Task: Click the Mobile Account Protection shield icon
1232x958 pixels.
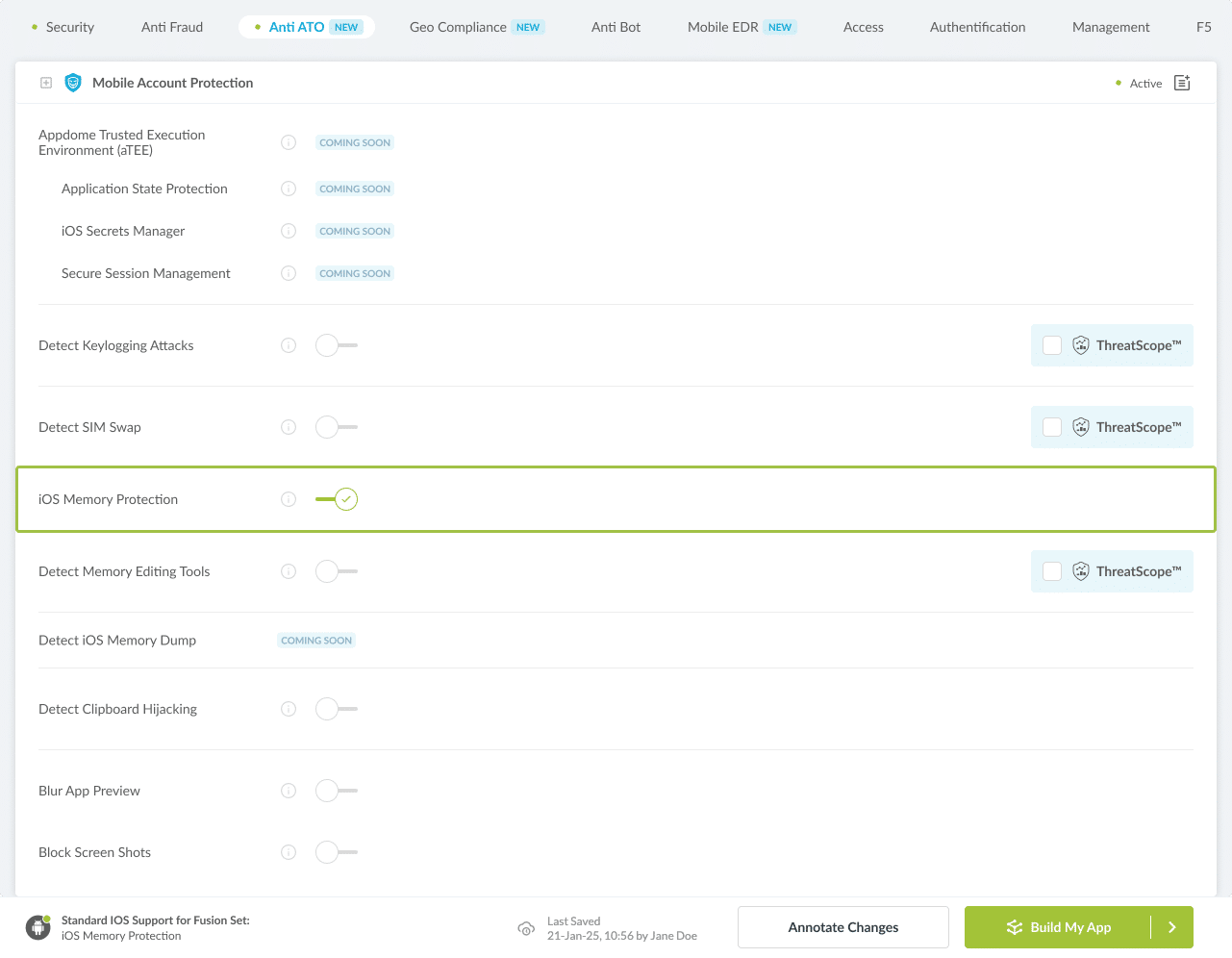Action: 73,83
